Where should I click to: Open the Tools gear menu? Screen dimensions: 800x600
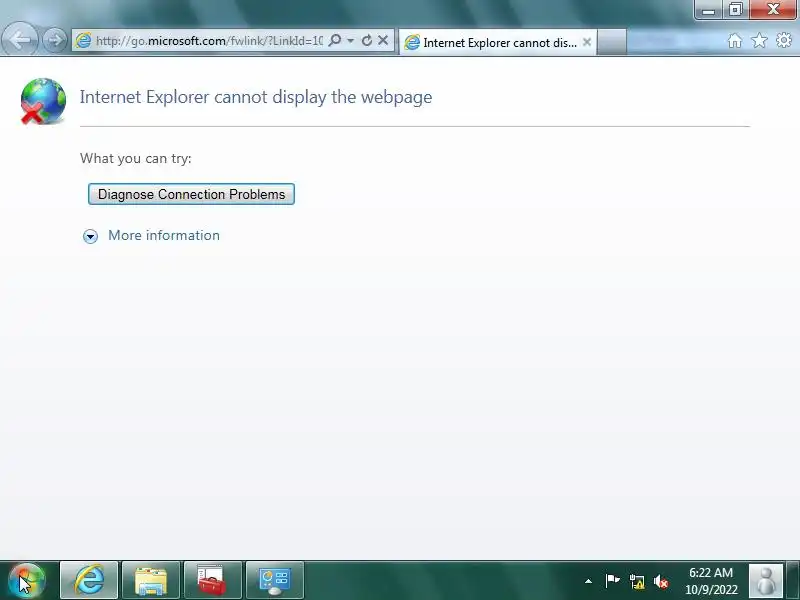[783, 40]
